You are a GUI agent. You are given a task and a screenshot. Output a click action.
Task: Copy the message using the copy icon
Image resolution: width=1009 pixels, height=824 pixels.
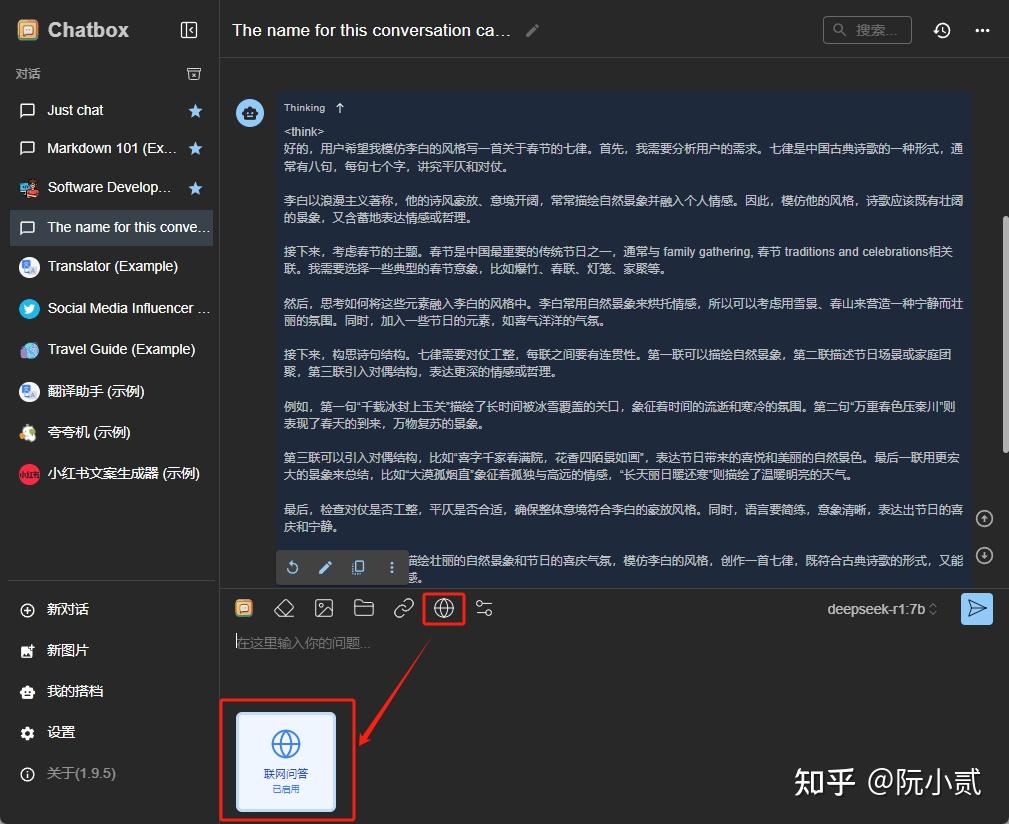tap(358, 567)
